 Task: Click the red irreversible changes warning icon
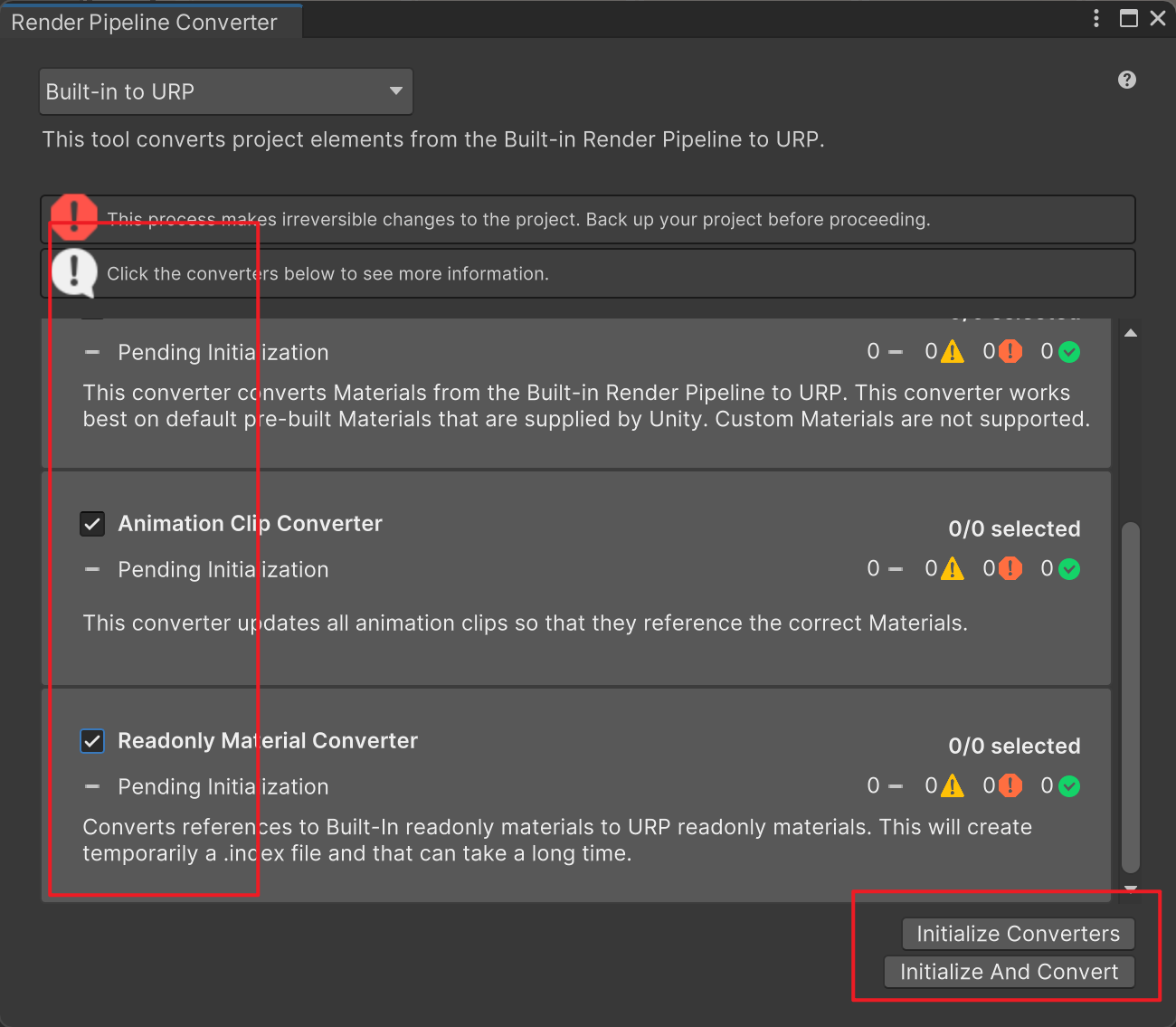pyautogui.click(x=73, y=217)
